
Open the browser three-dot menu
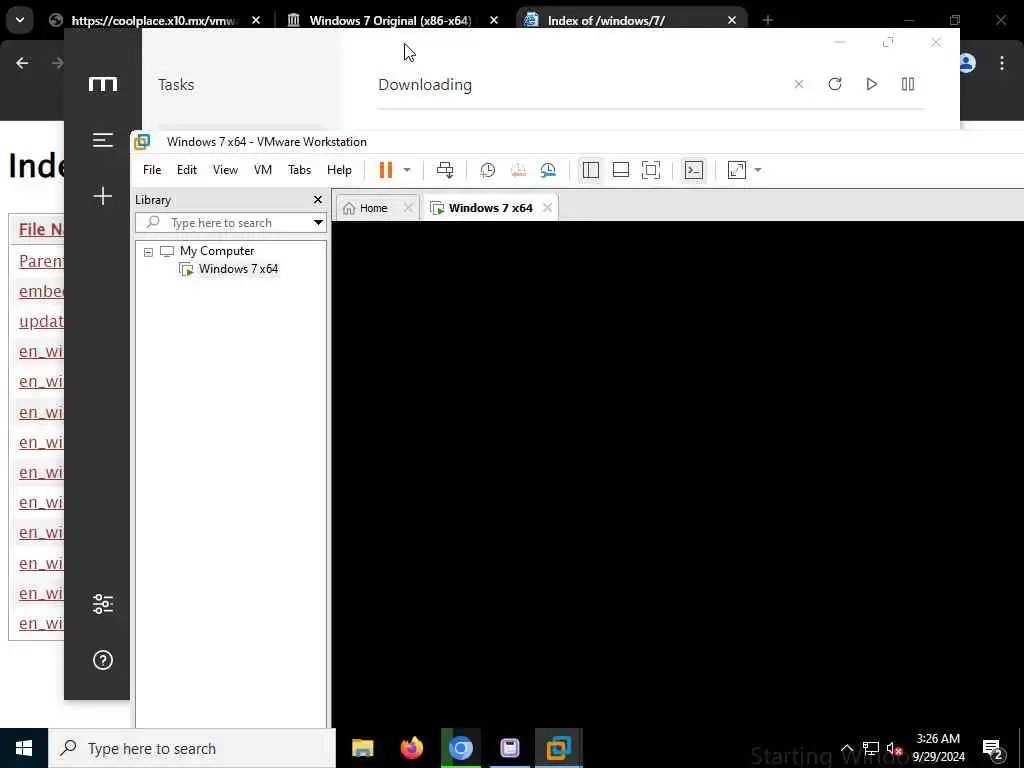pos(1002,63)
